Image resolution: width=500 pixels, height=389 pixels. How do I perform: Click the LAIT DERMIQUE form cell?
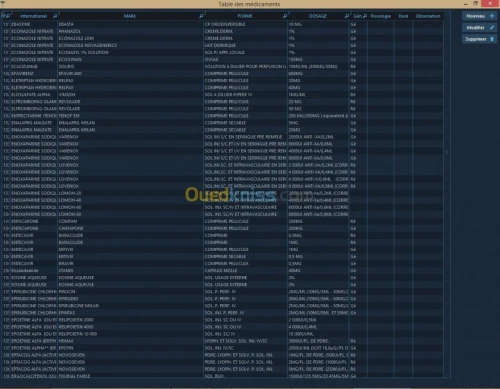(x=245, y=45)
